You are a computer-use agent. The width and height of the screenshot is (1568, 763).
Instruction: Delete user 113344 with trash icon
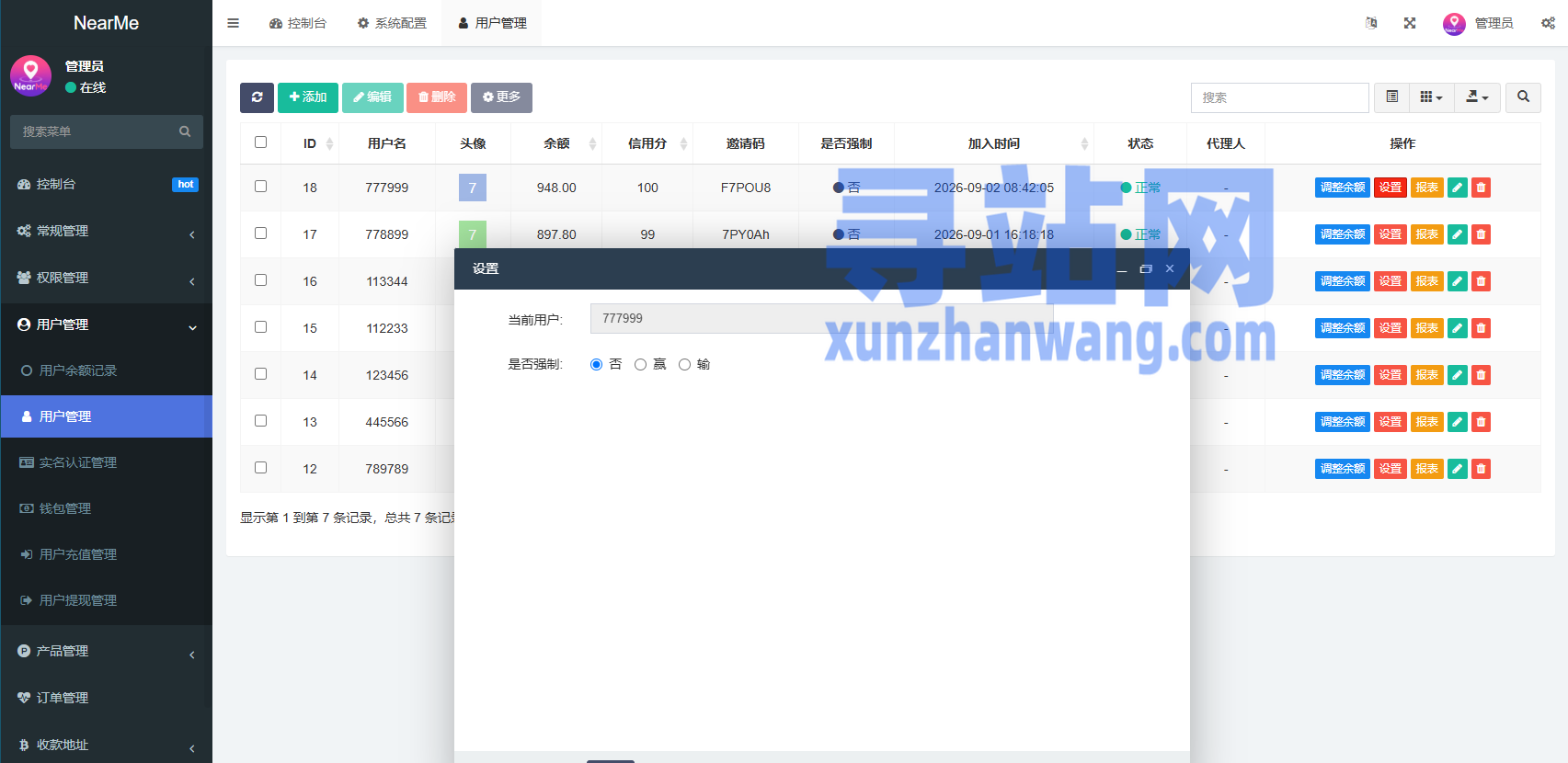(x=1481, y=281)
